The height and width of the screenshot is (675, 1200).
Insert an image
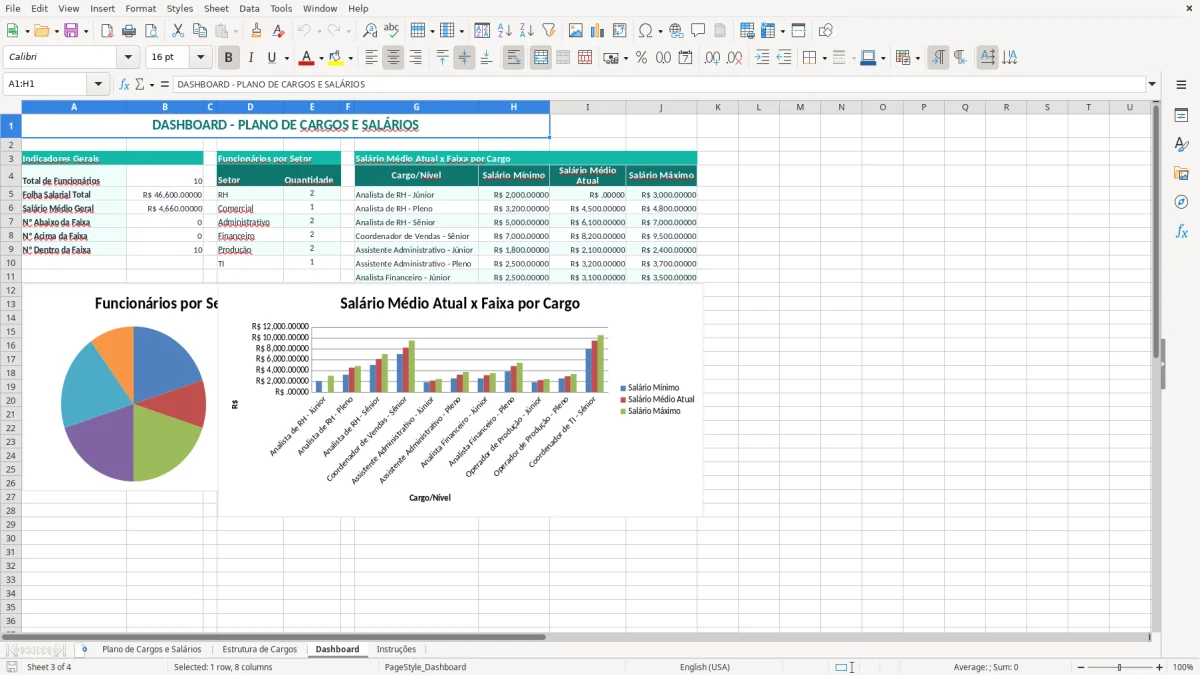pyautogui.click(x=576, y=31)
